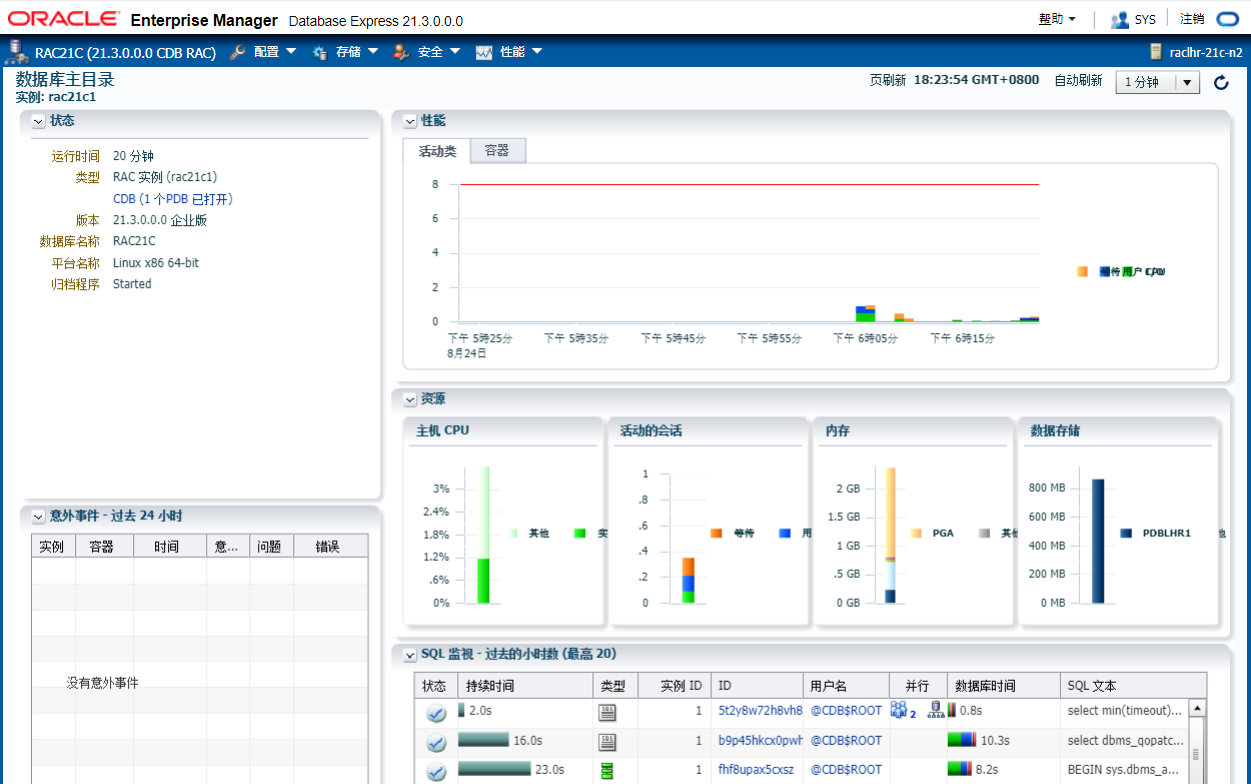Open the 自动刷新 interval dropdown

pyautogui.click(x=1187, y=82)
